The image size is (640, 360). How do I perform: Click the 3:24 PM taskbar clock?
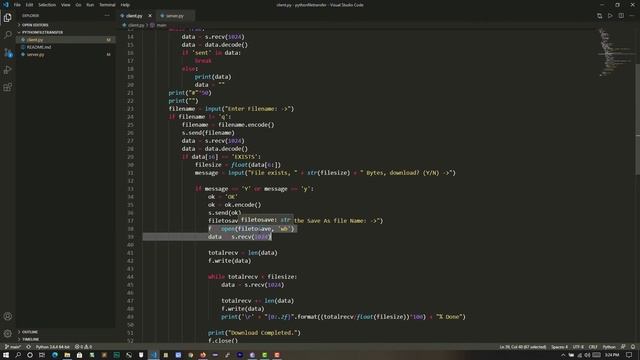[x=612, y=355]
